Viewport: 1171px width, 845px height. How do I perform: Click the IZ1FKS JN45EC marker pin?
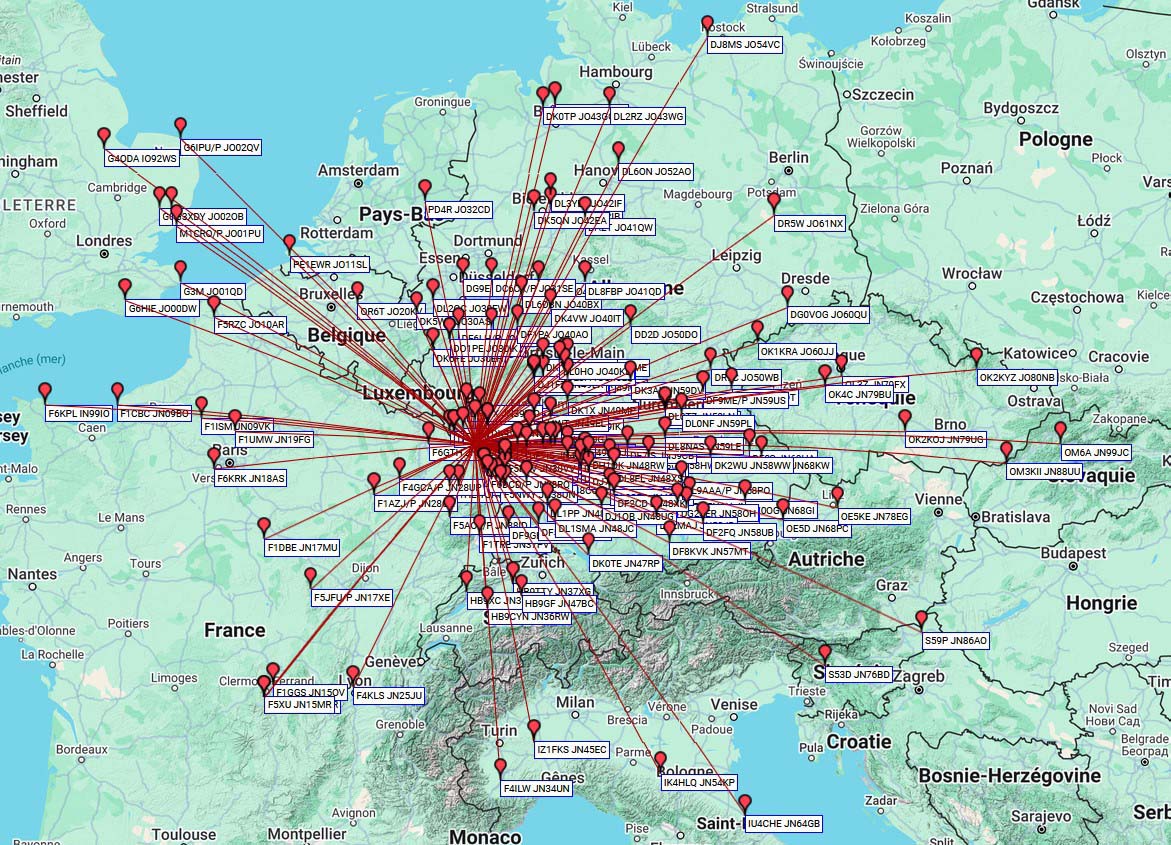534,728
